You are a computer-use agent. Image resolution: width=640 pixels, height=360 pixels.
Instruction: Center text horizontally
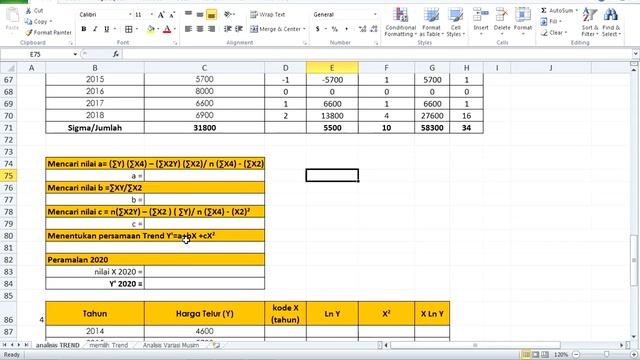(x=200, y=29)
